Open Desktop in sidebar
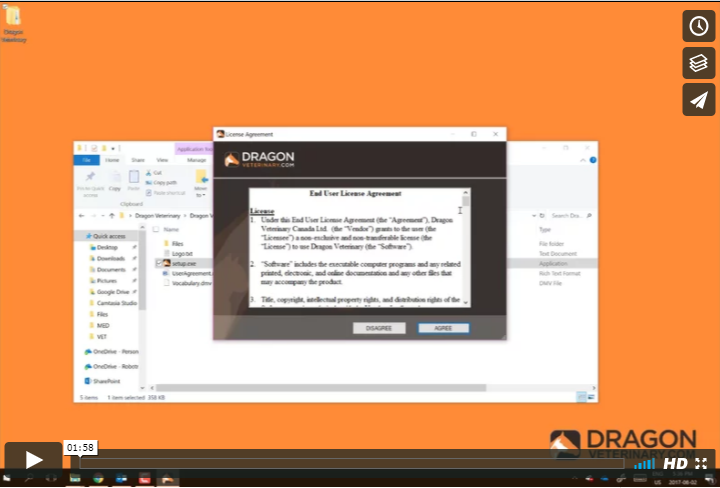 coord(107,247)
